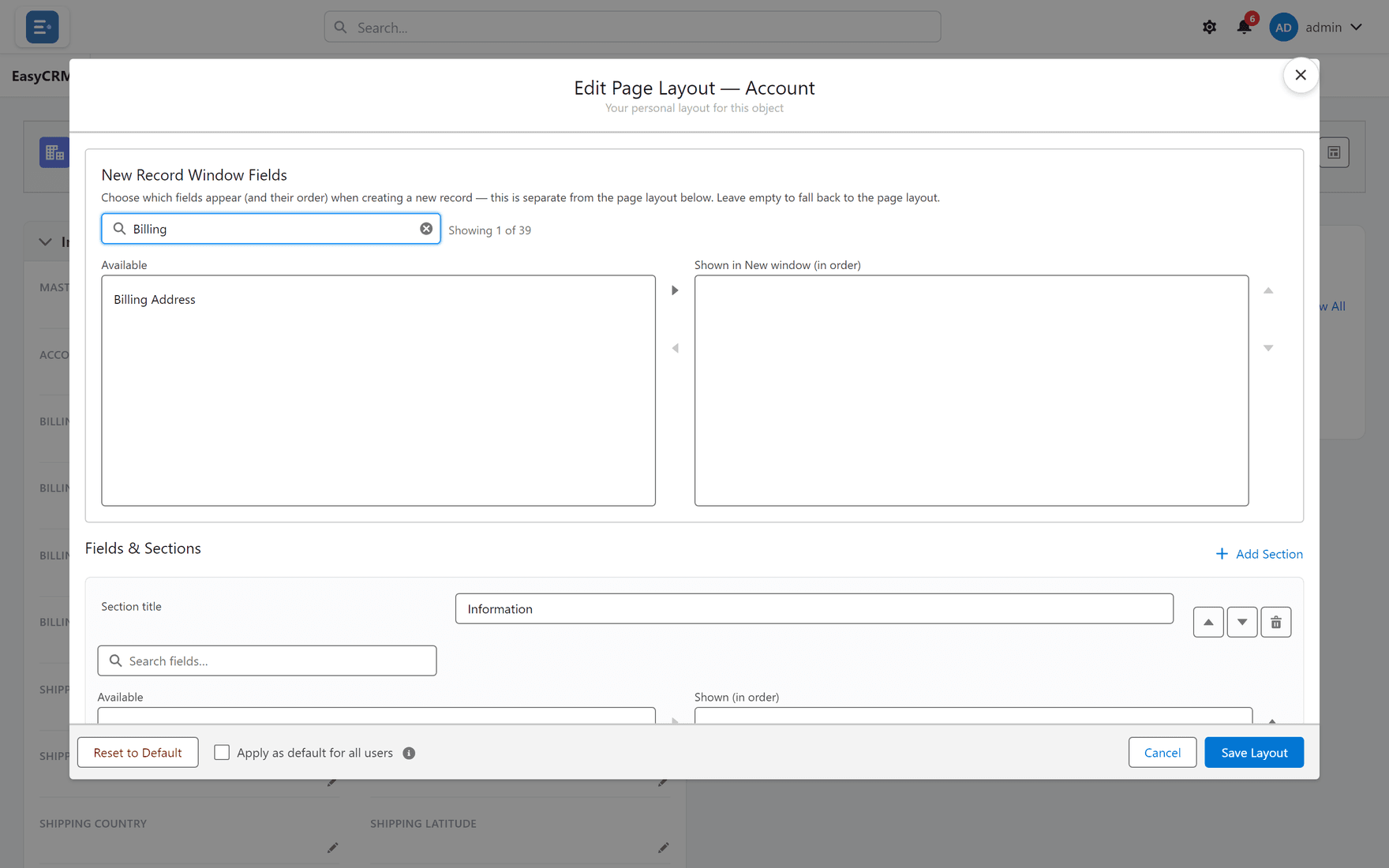Enable Apply as default for all users
This screenshot has width=1389, height=868.
coord(222,753)
